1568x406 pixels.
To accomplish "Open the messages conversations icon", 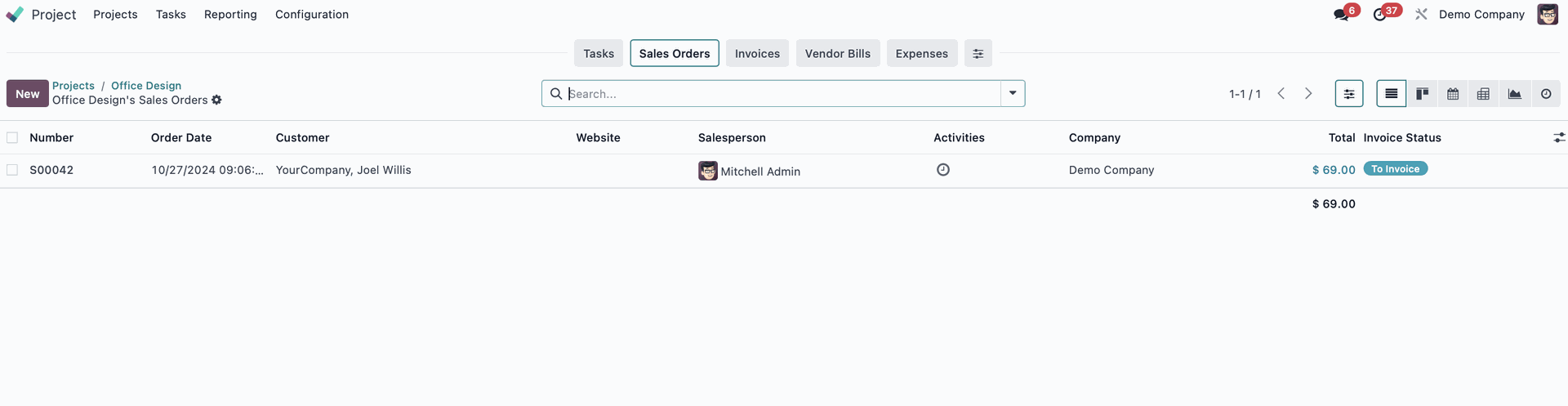I will coord(1341,15).
